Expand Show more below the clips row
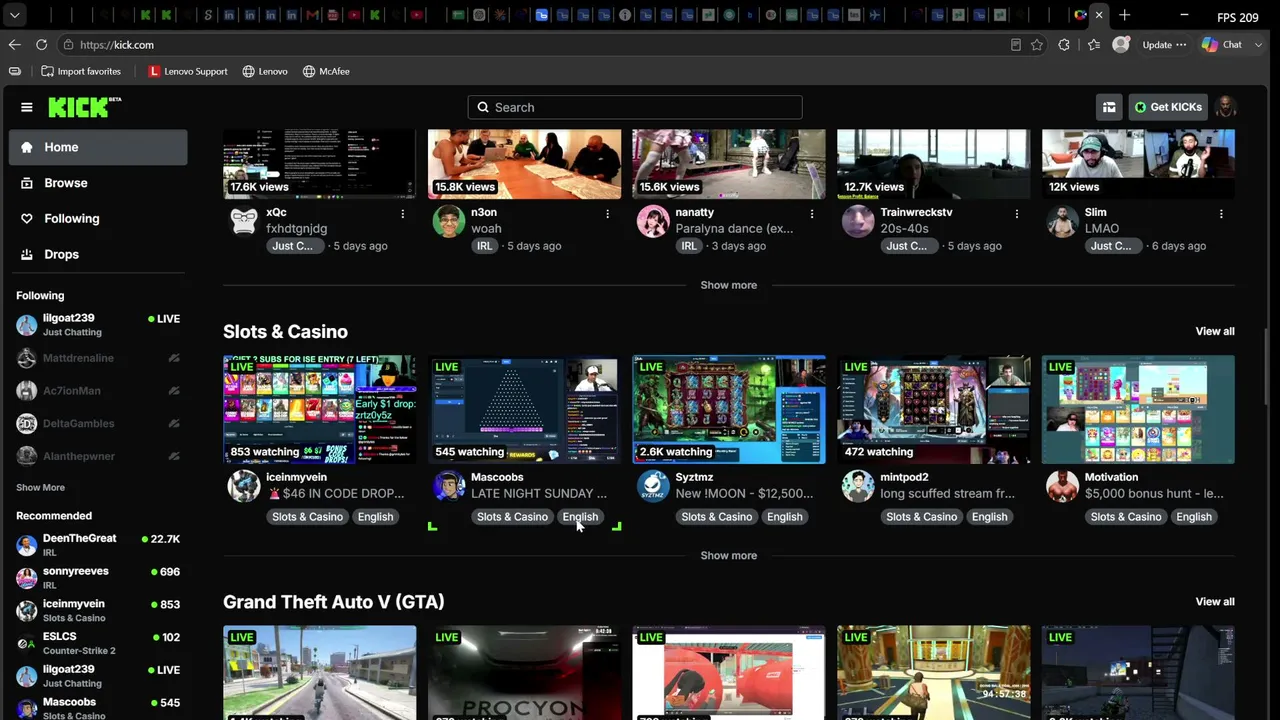Image resolution: width=1280 pixels, height=720 pixels. [729, 285]
